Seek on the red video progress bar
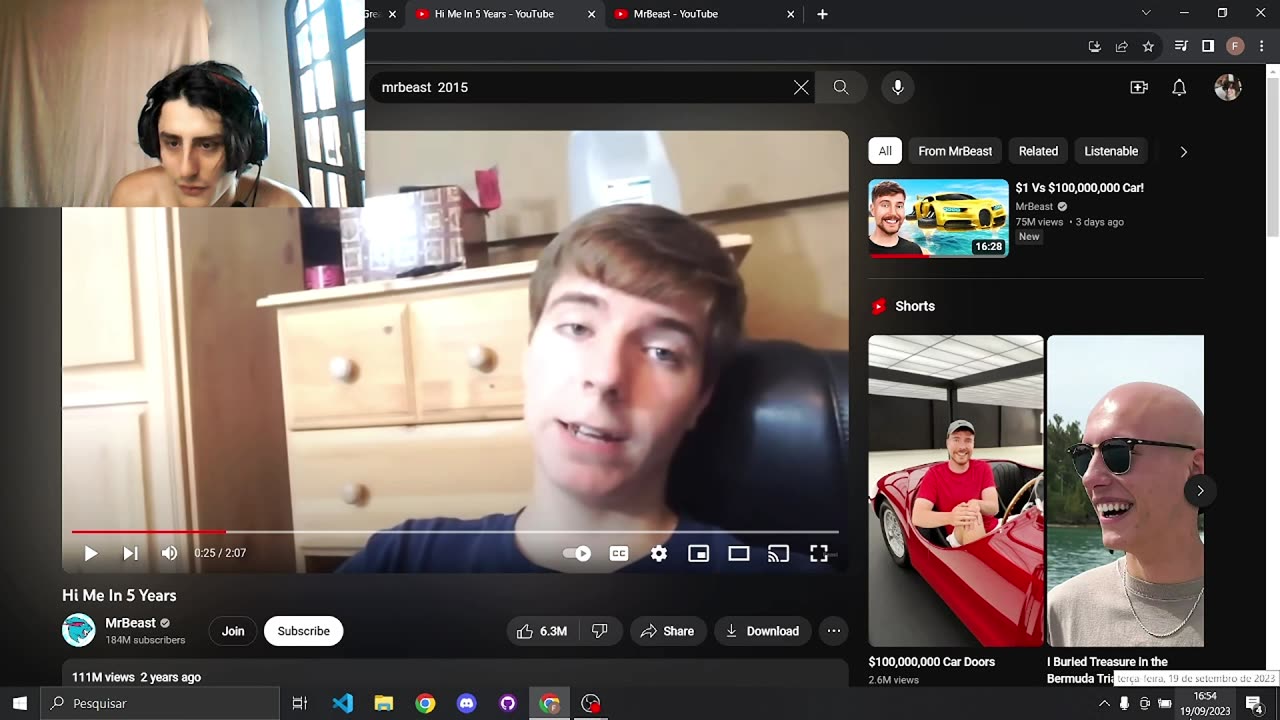 [455, 532]
